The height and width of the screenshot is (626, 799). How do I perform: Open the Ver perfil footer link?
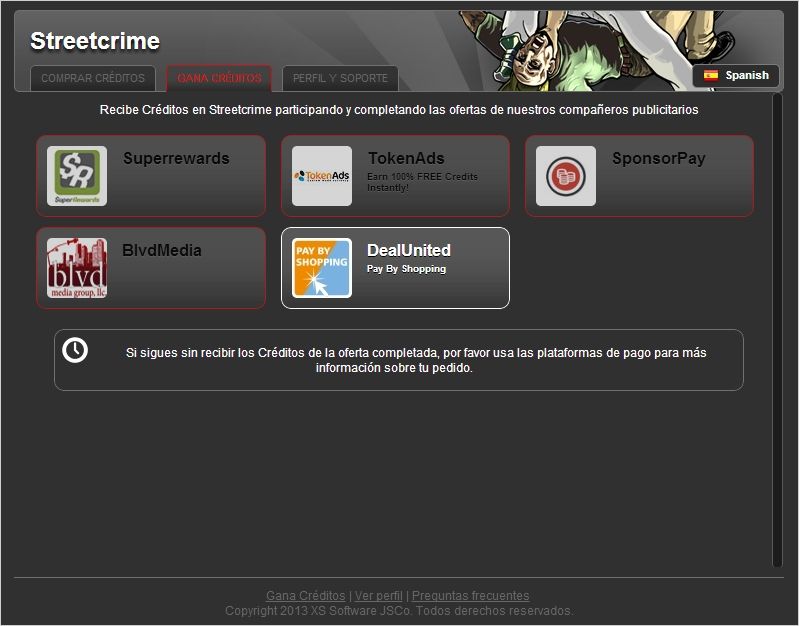(x=379, y=595)
